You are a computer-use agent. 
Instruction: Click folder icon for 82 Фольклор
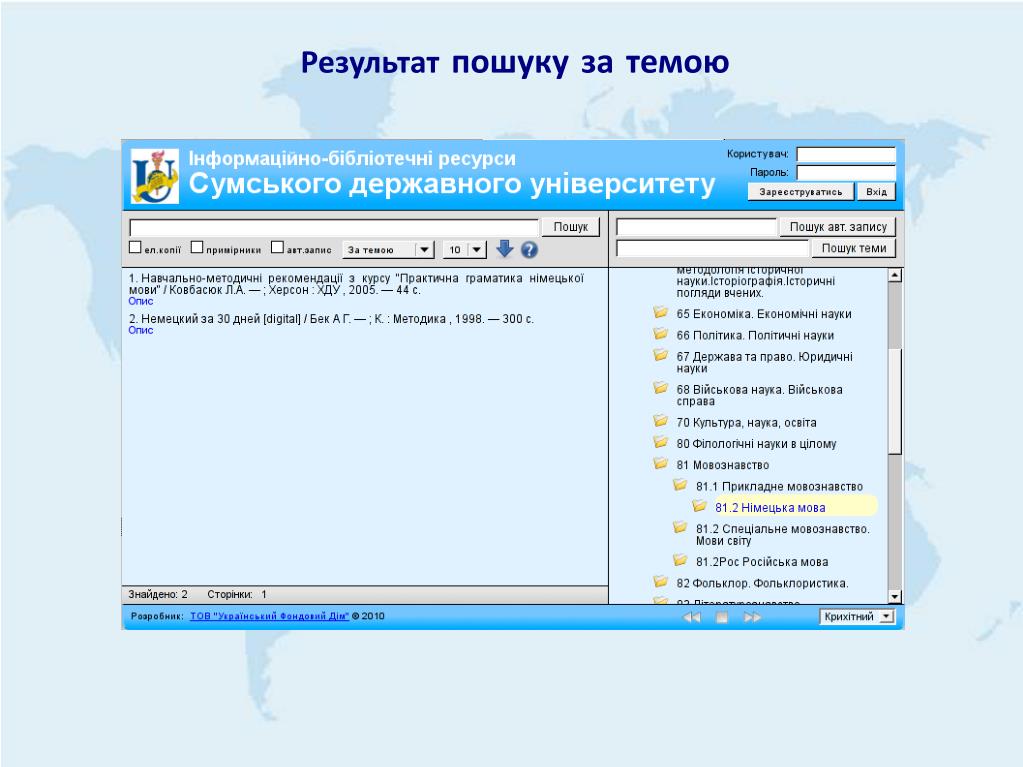(x=660, y=582)
